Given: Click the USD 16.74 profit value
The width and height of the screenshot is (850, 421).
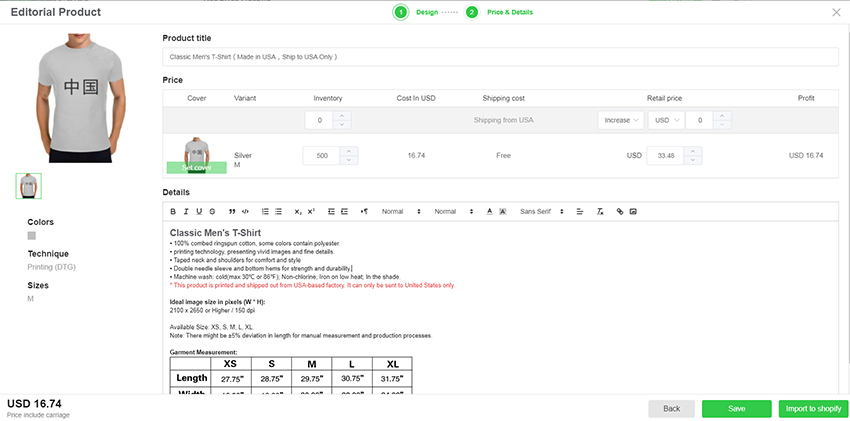Looking at the screenshot, I should (x=806, y=156).
